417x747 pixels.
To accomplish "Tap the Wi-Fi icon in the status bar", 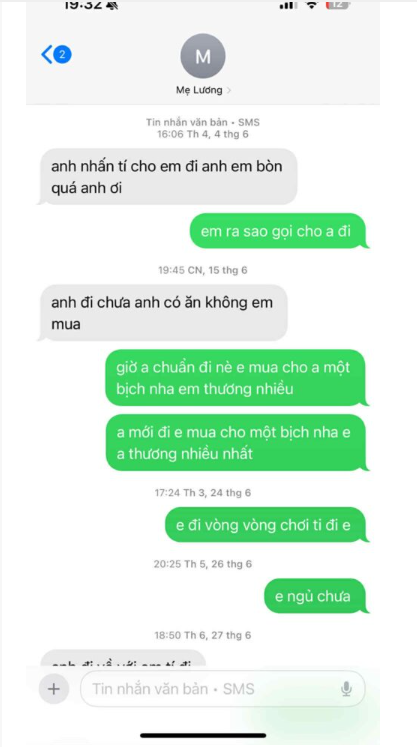I will [312, 5].
